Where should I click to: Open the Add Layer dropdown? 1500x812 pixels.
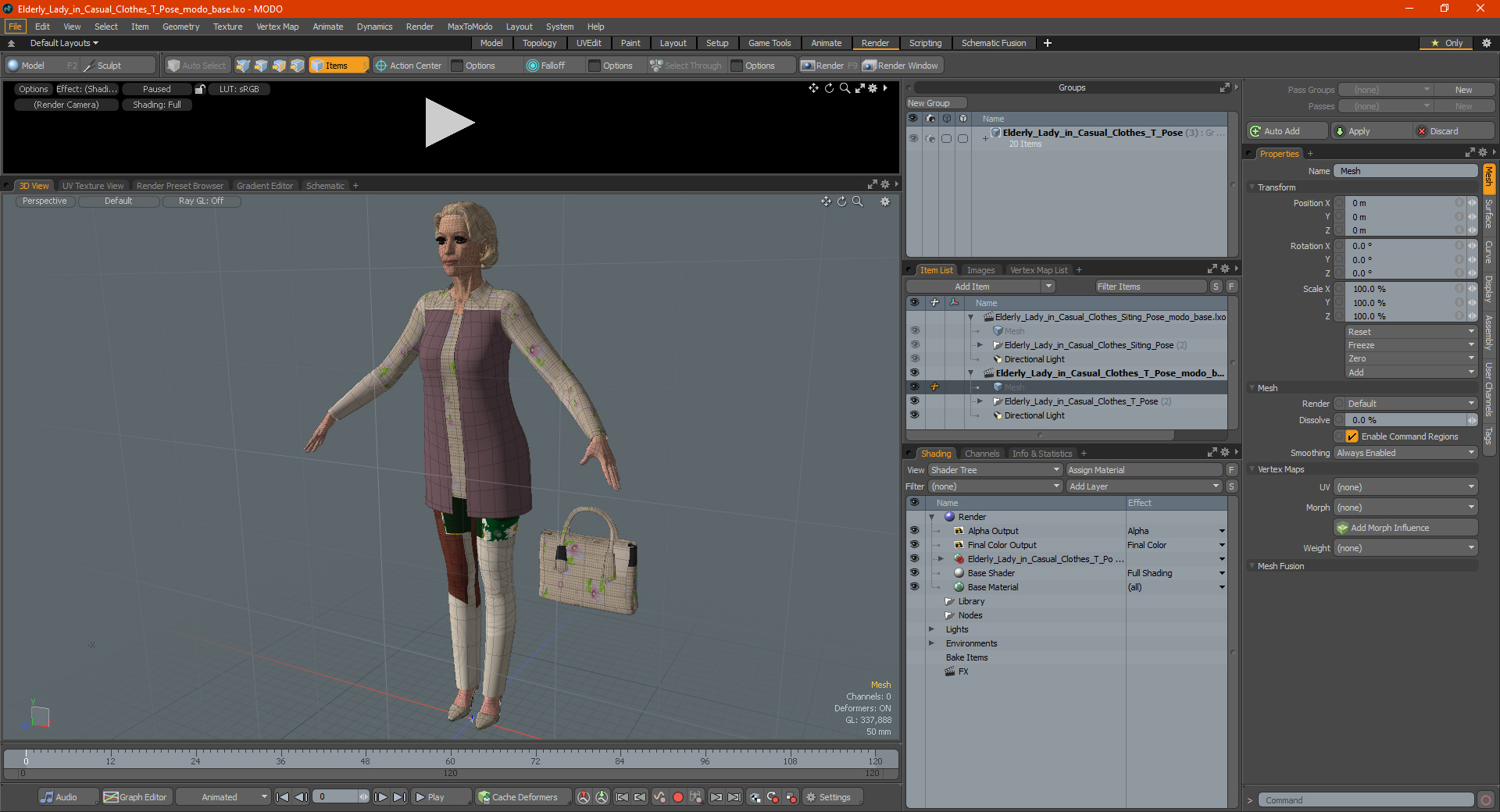click(x=1144, y=486)
